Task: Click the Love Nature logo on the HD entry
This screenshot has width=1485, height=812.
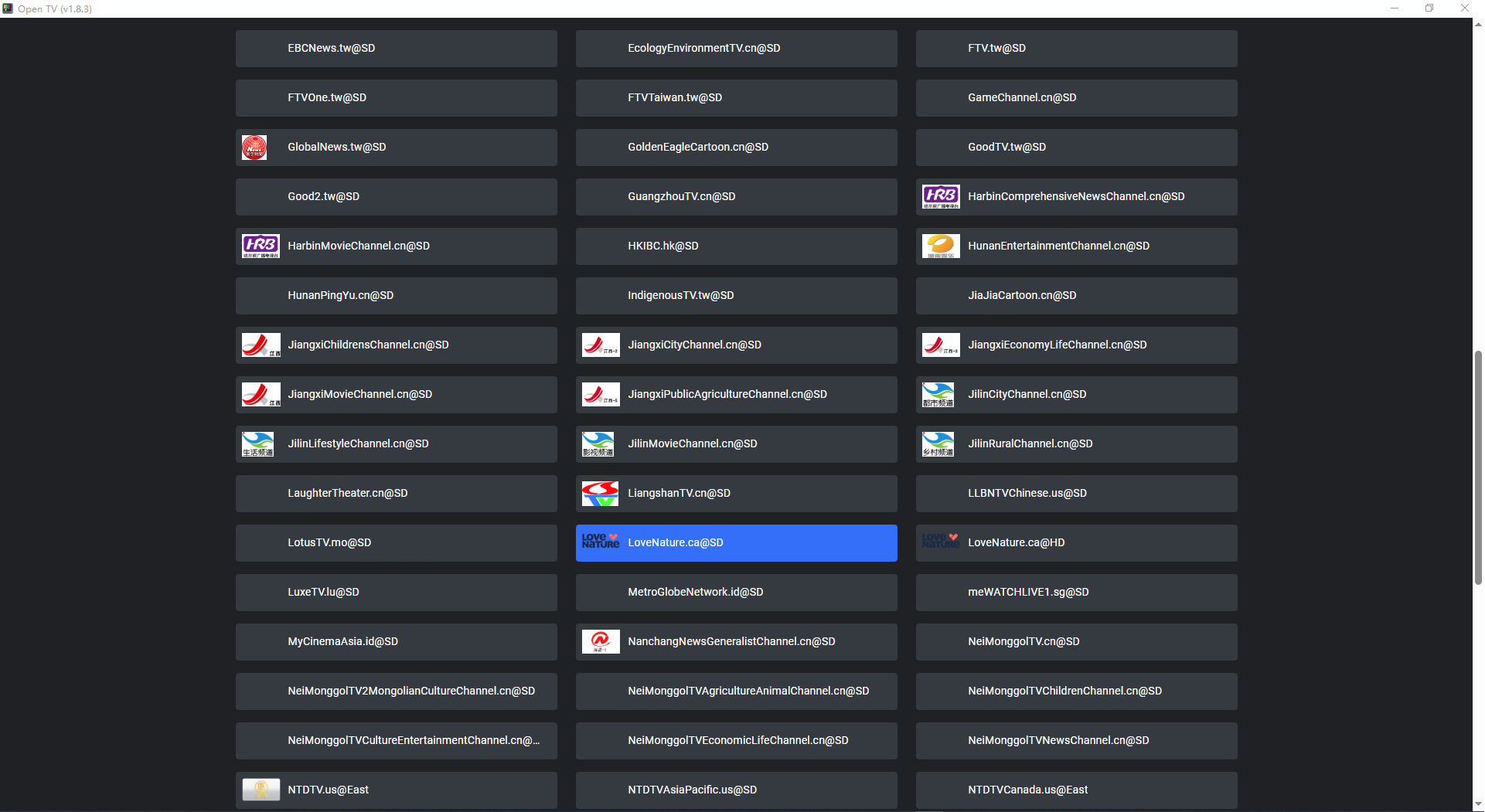Action: pos(941,541)
